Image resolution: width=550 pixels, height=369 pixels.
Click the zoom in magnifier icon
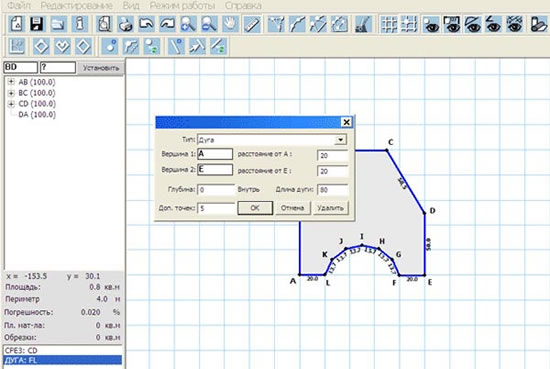[188, 25]
